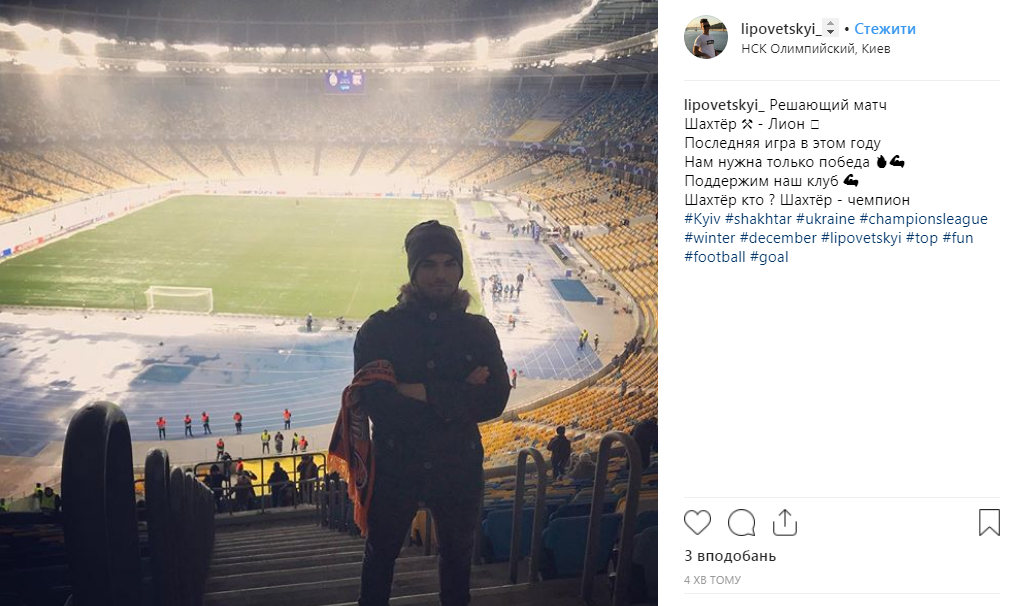
Task: Open the lipovetskyi_ profile avatar
Action: 706,37
